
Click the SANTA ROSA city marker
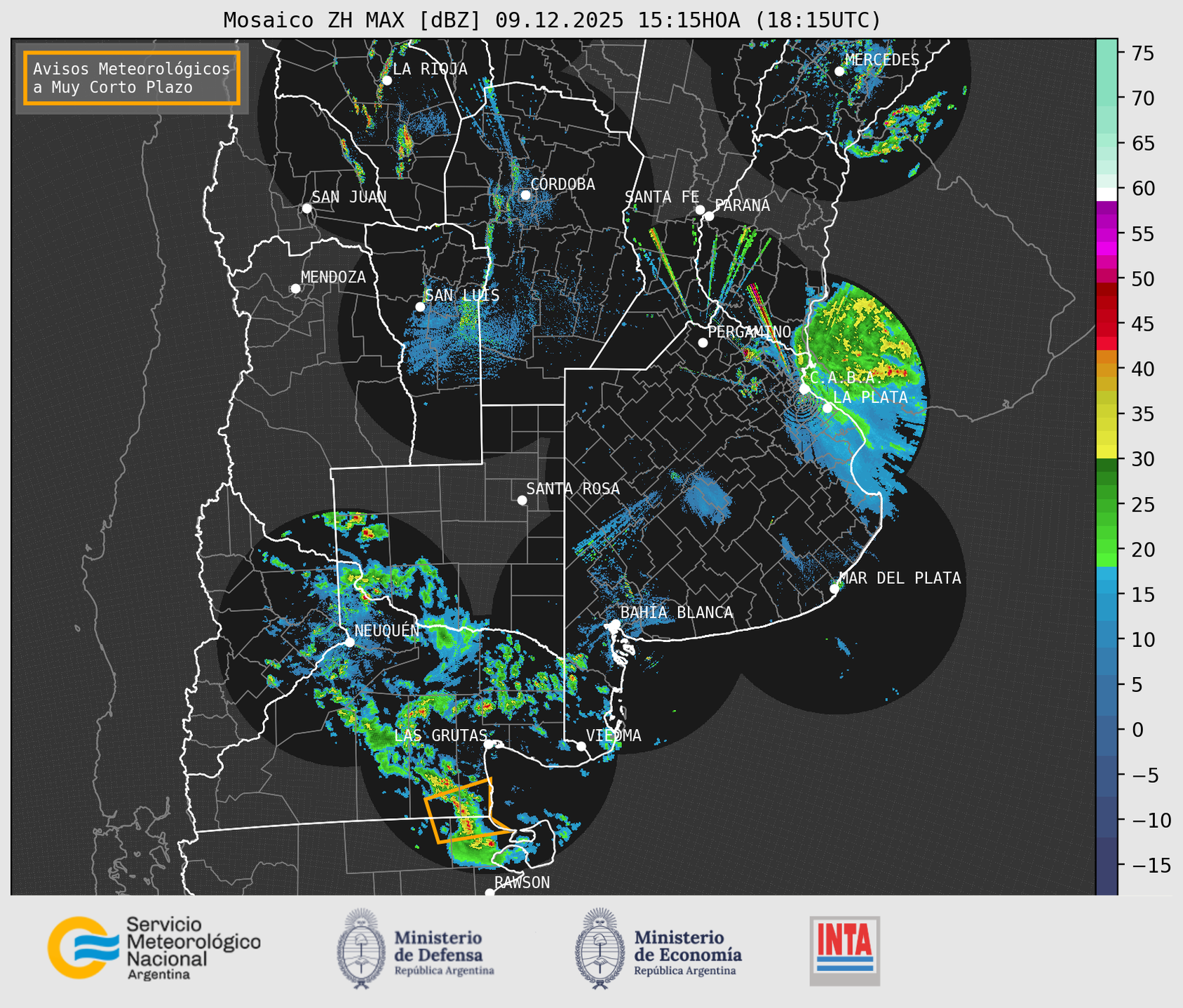click(522, 500)
